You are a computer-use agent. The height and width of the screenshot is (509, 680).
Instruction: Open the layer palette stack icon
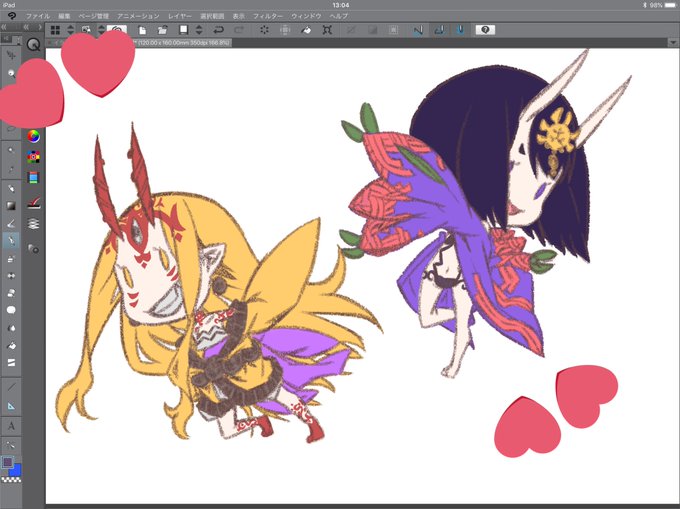(33, 224)
